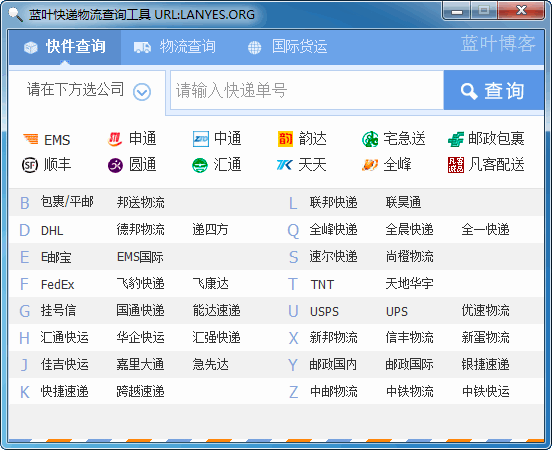Choose 联邦快递 in row L
Image resolution: width=552 pixels, height=450 pixels.
pyautogui.click(x=333, y=202)
